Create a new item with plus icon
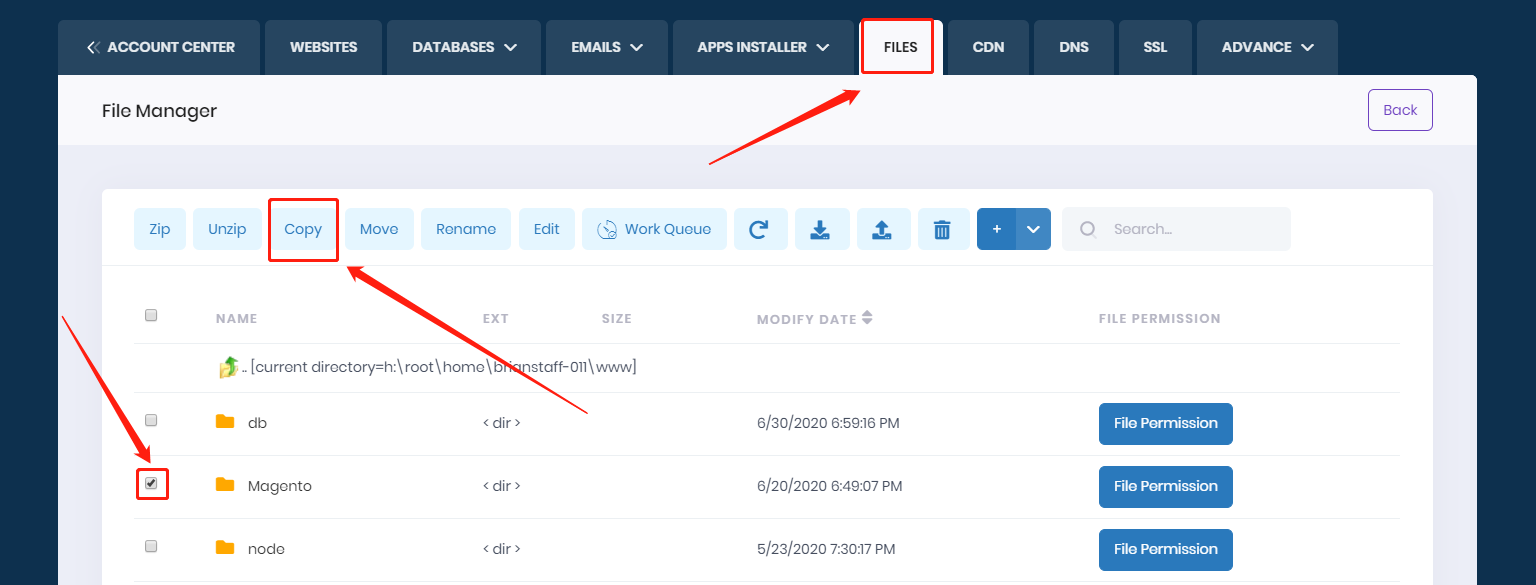The height and width of the screenshot is (585, 1536). 996,229
